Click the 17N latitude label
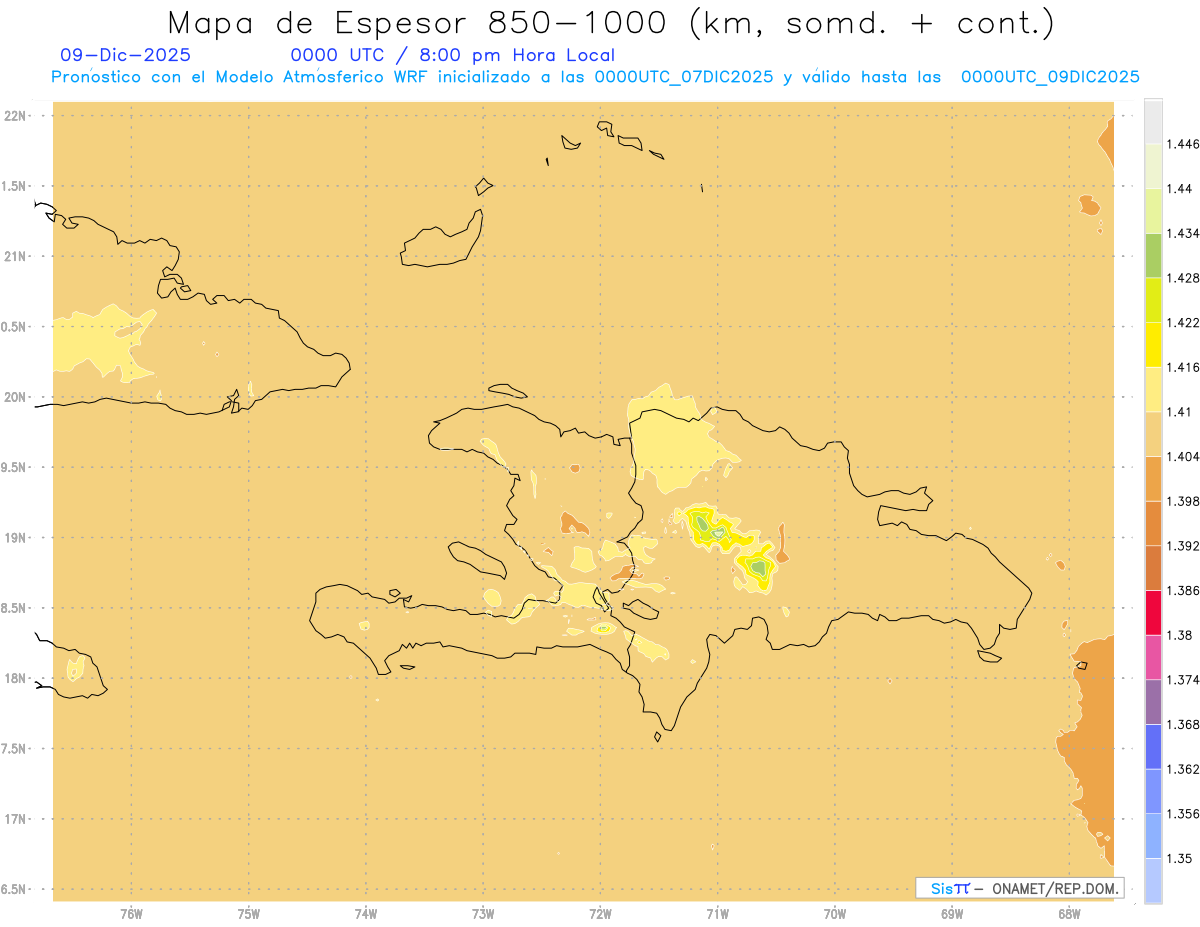Viewport: 1200px width, 927px height. tap(17, 819)
